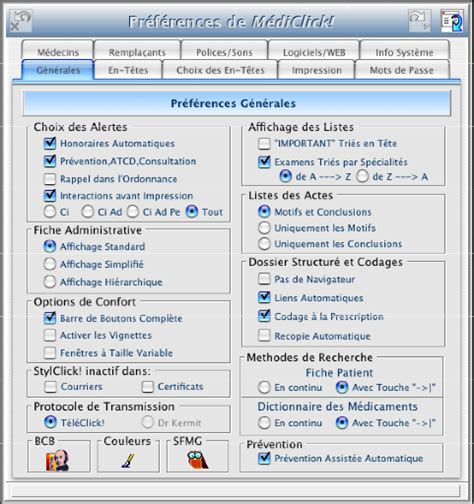Screen dimensions: 474x504
Task: Enable Activer les Vignettes
Action: point(50,335)
